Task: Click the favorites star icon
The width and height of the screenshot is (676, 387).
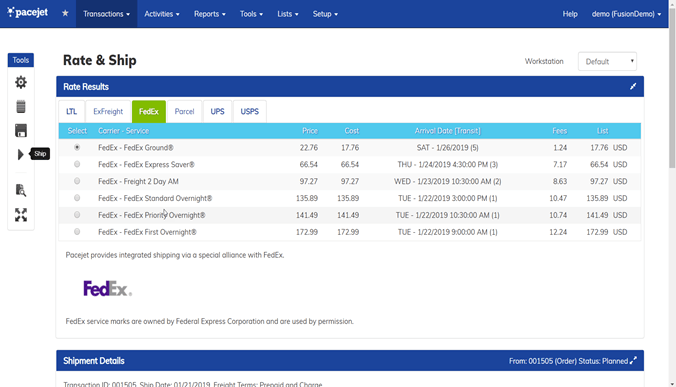Action: pyautogui.click(x=65, y=13)
